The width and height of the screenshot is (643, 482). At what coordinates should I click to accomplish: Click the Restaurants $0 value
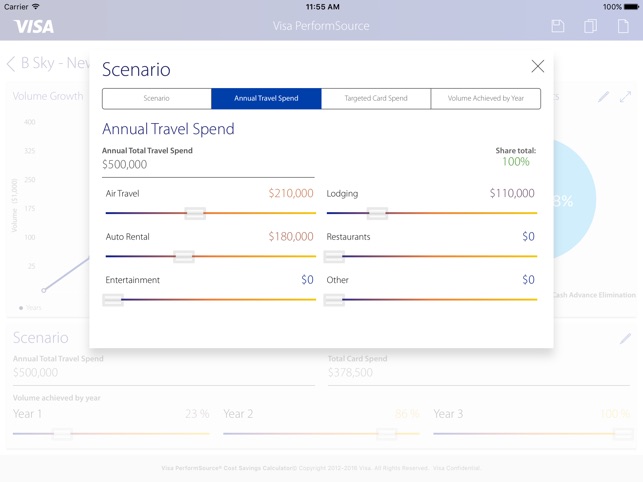pos(528,237)
